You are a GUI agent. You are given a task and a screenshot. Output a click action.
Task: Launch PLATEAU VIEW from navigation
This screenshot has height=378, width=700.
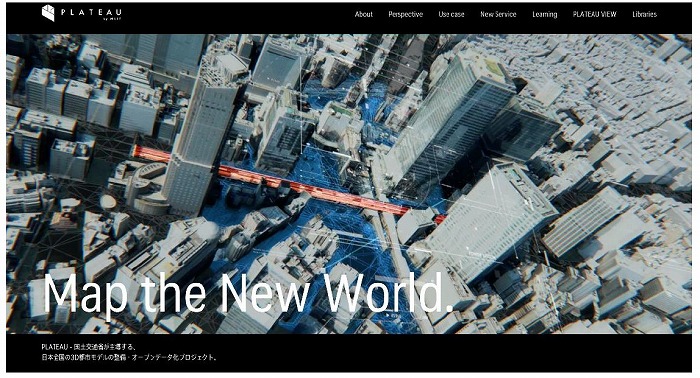[x=595, y=14]
